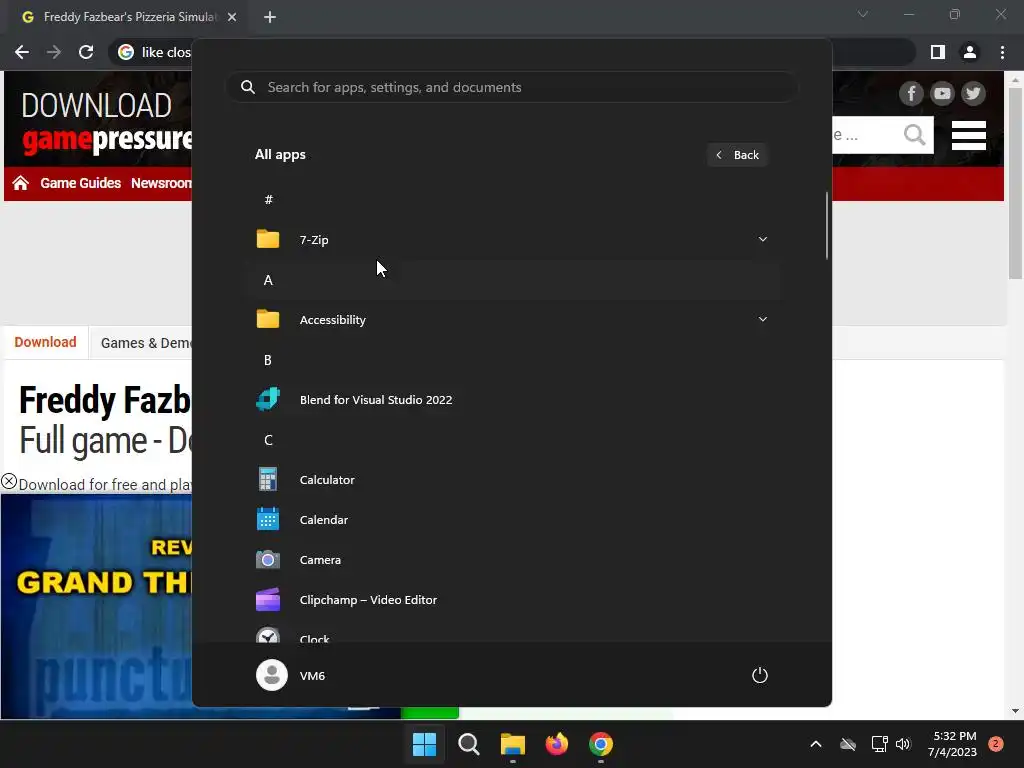Open Chrome profile icon
The image size is (1024, 768).
coord(970,52)
